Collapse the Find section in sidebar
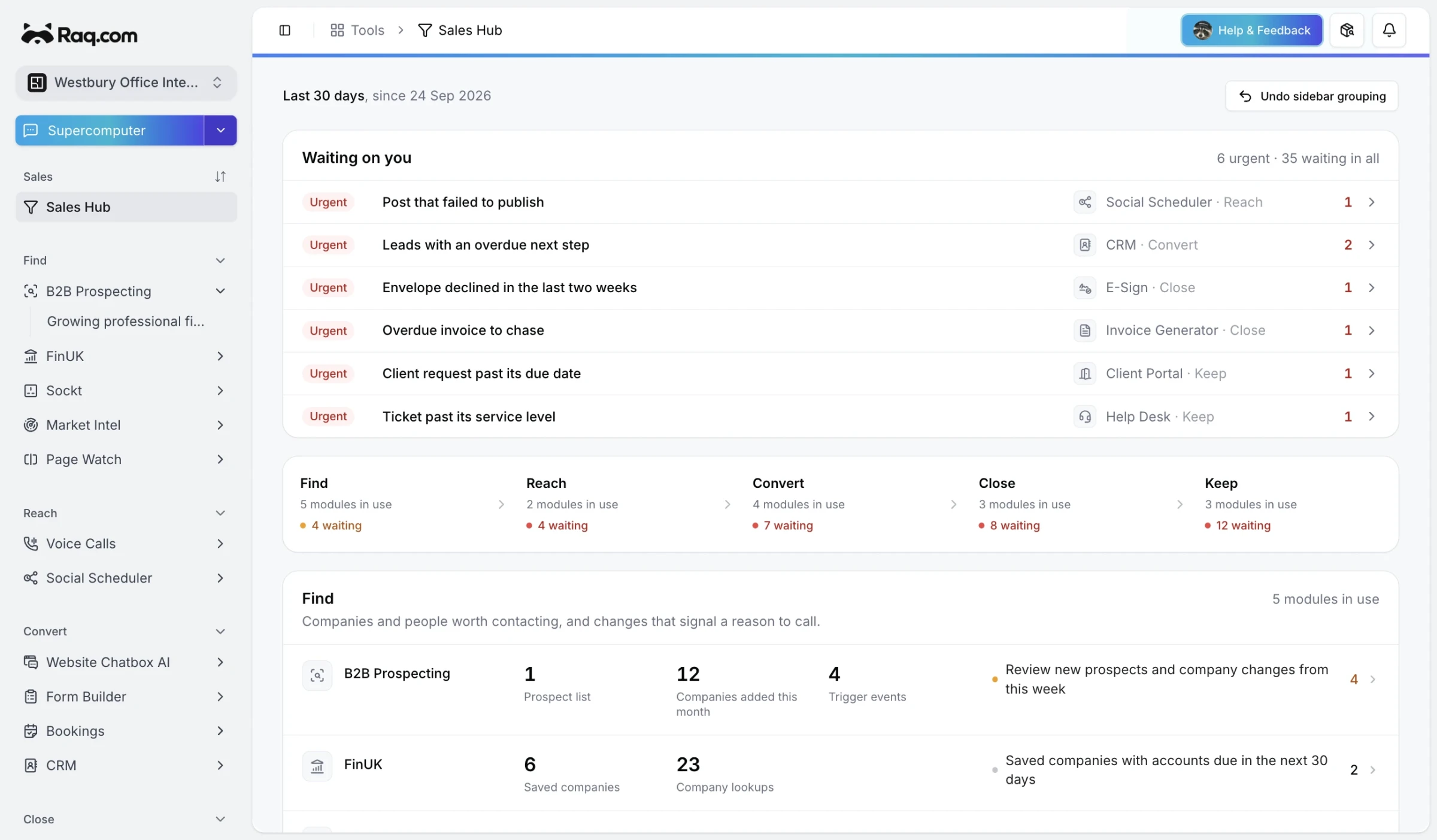This screenshot has height=840, width=1437. click(220, 260)
